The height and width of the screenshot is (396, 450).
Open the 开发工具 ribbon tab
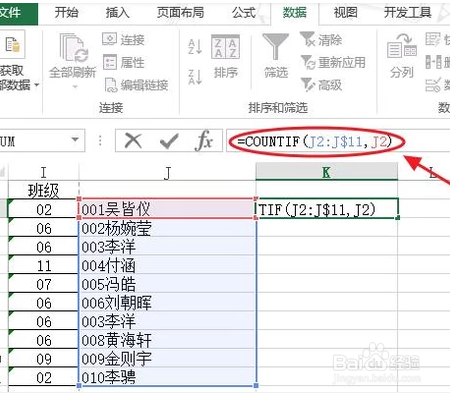coord(407,13)
